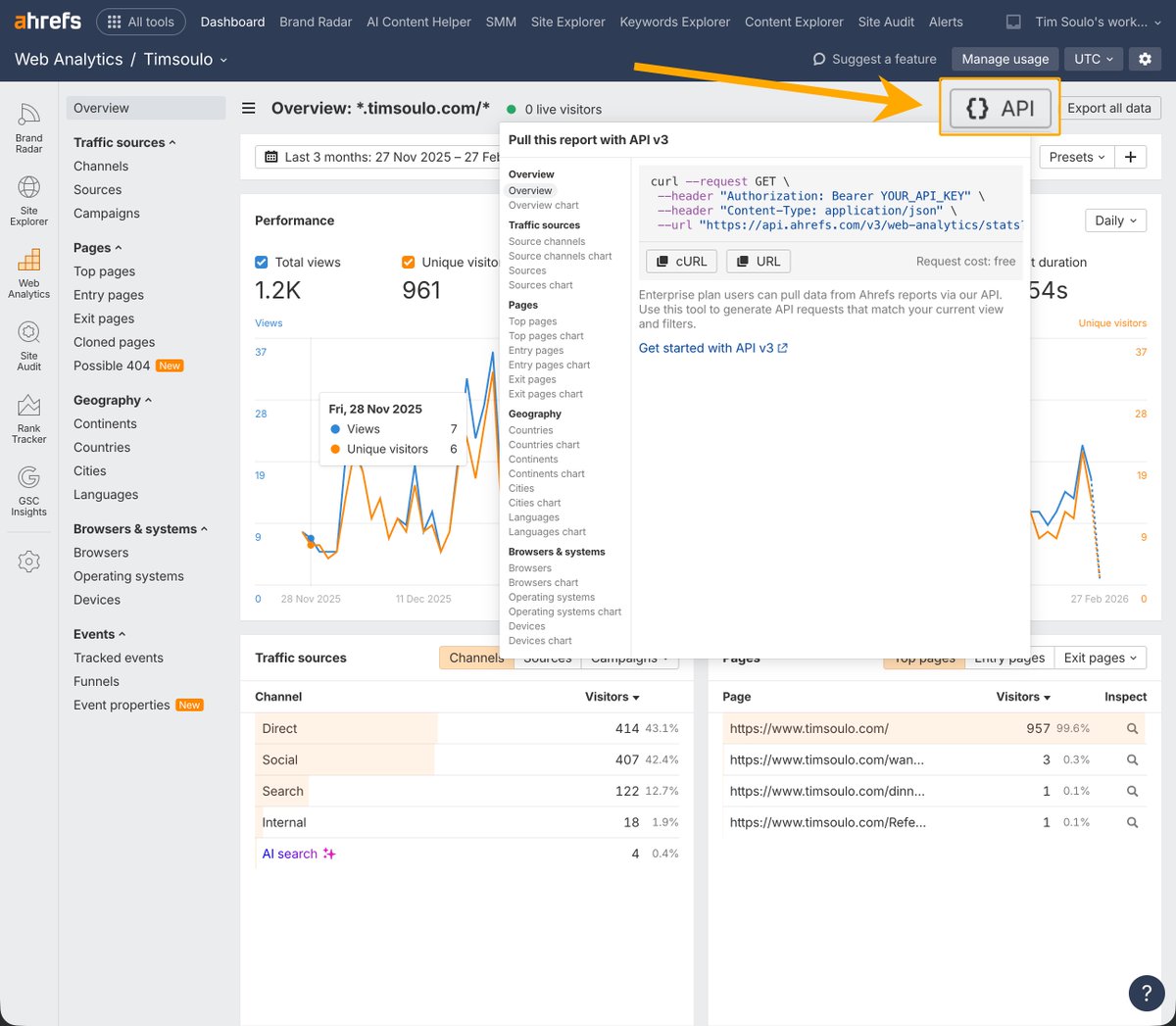
Task: Add a new preset with plus button
Action: pos(1130,157)
